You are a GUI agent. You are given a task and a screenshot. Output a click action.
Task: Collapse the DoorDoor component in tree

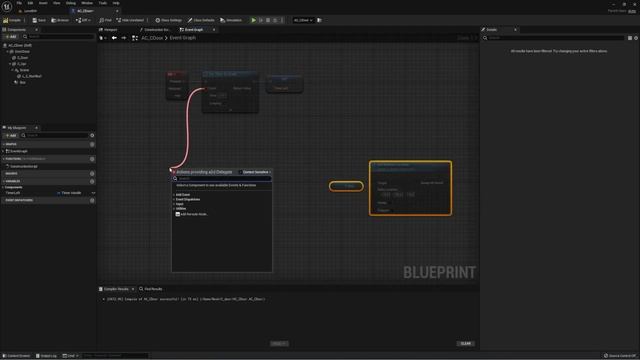[x=7, y=52]
